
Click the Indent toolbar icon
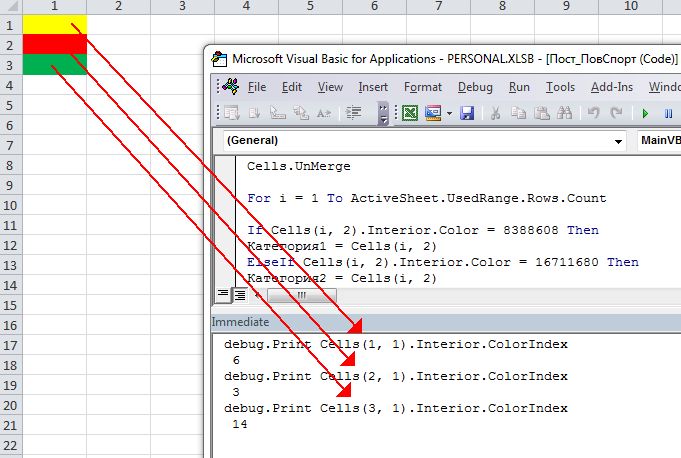coord(354,113)
